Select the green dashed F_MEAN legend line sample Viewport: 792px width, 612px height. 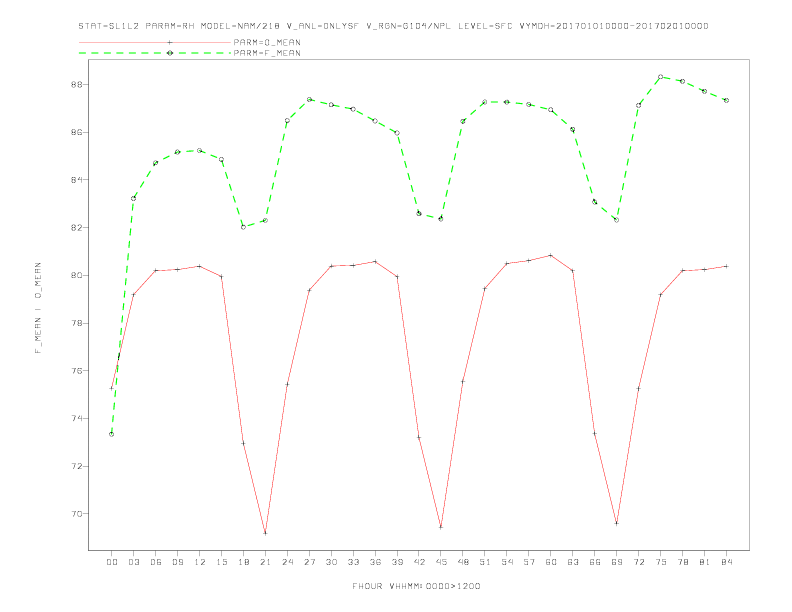155,53
